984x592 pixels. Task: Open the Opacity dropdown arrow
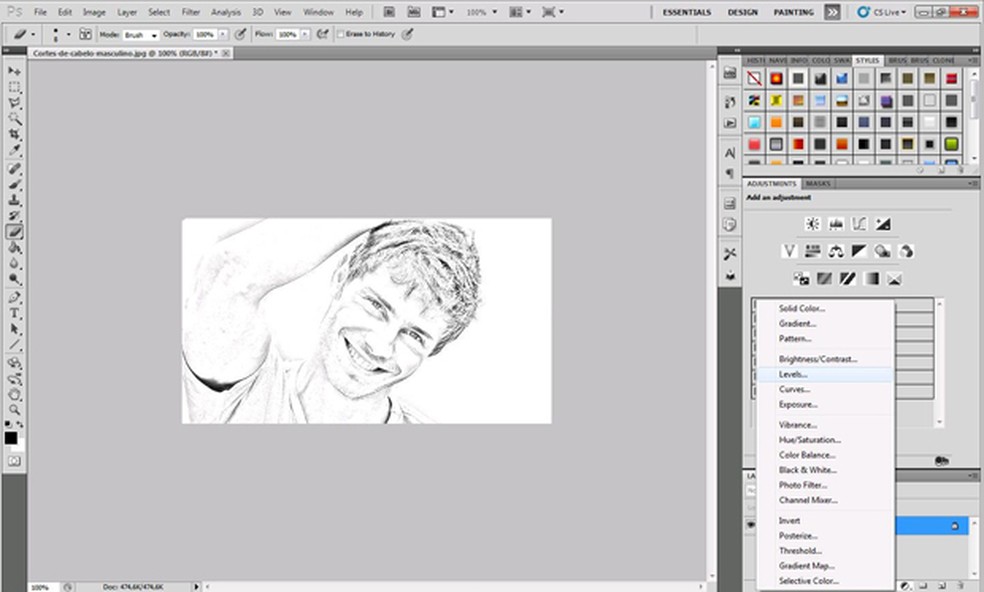click(x=223, y=34)
